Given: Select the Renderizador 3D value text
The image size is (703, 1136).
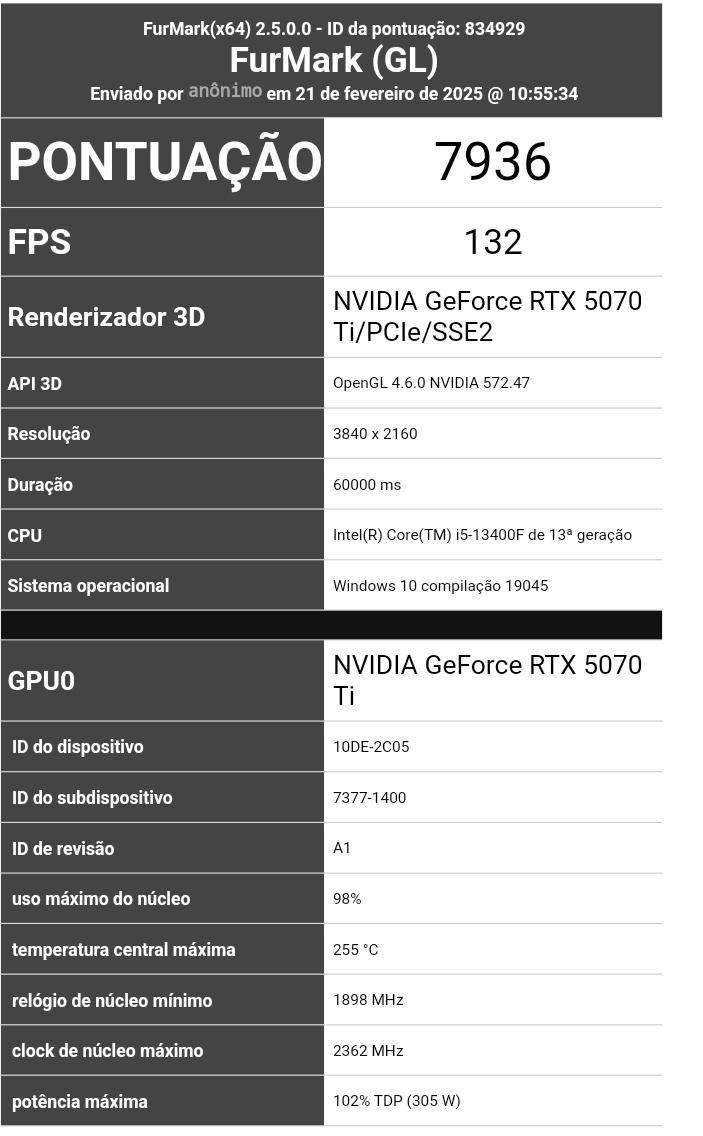Looking at the screenshot, I should 487,316.
